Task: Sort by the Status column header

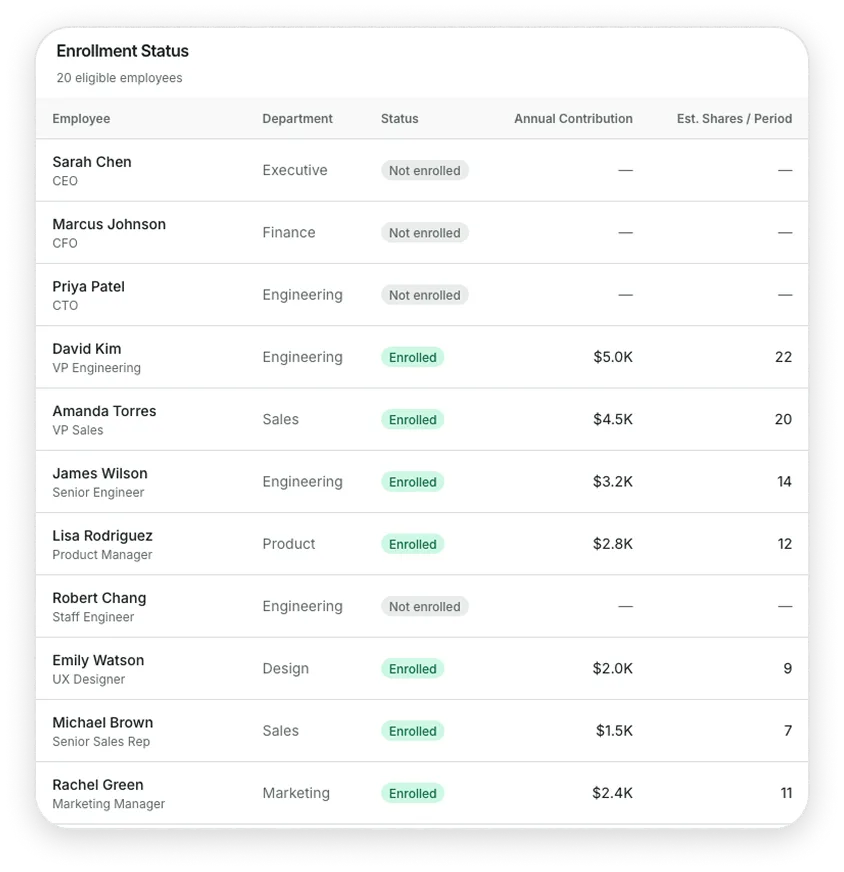Action: 399,118
